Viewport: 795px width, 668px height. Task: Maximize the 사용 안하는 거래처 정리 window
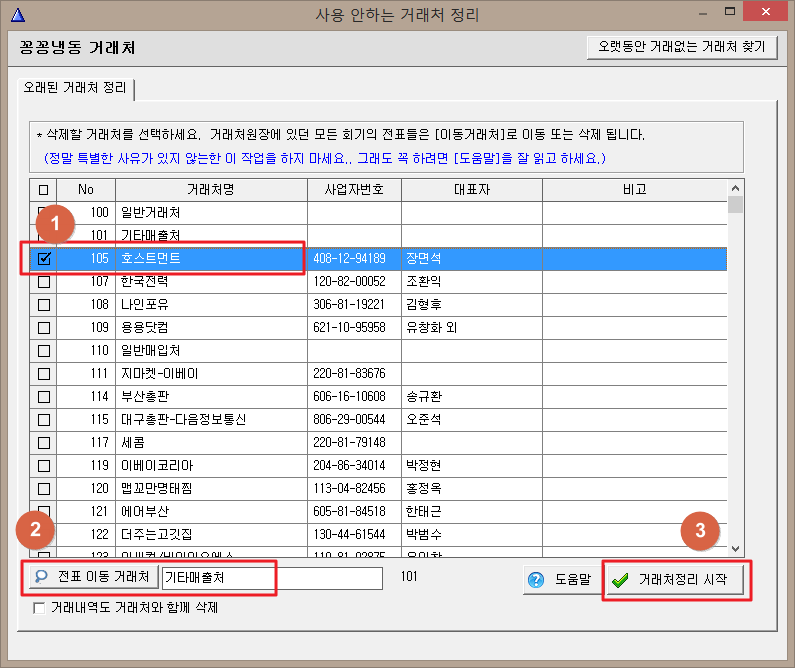click(730, 12)
